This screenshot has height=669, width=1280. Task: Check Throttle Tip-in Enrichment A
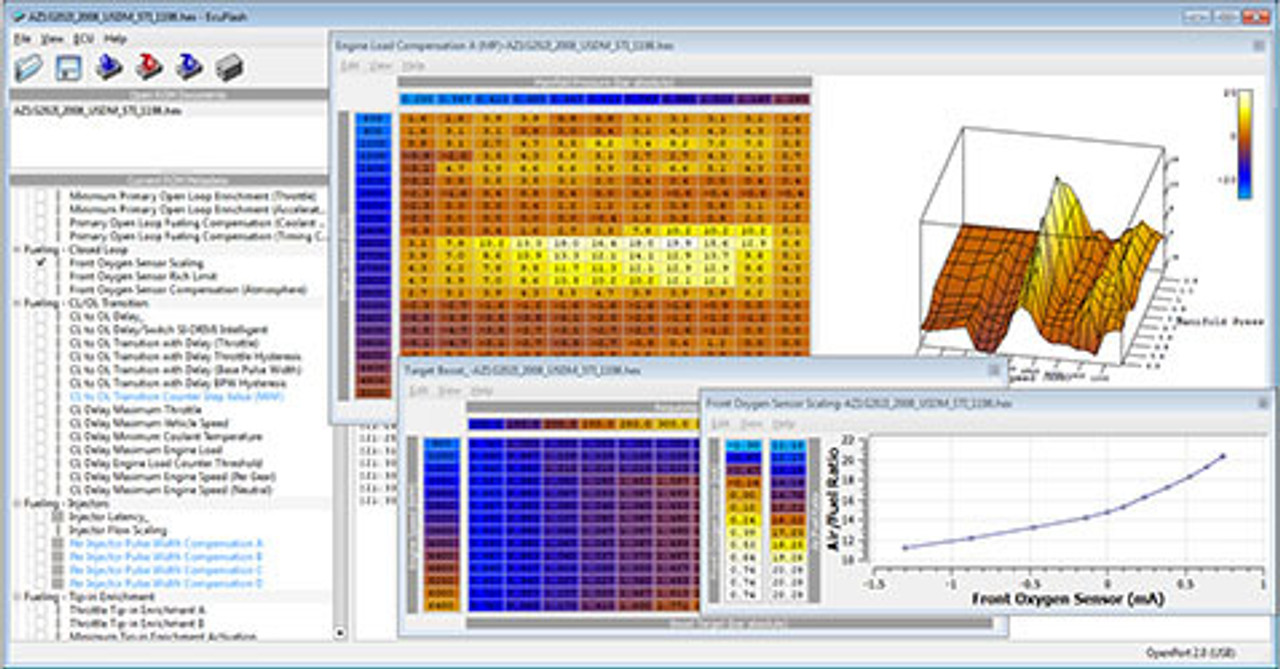[x=41, y=610]
